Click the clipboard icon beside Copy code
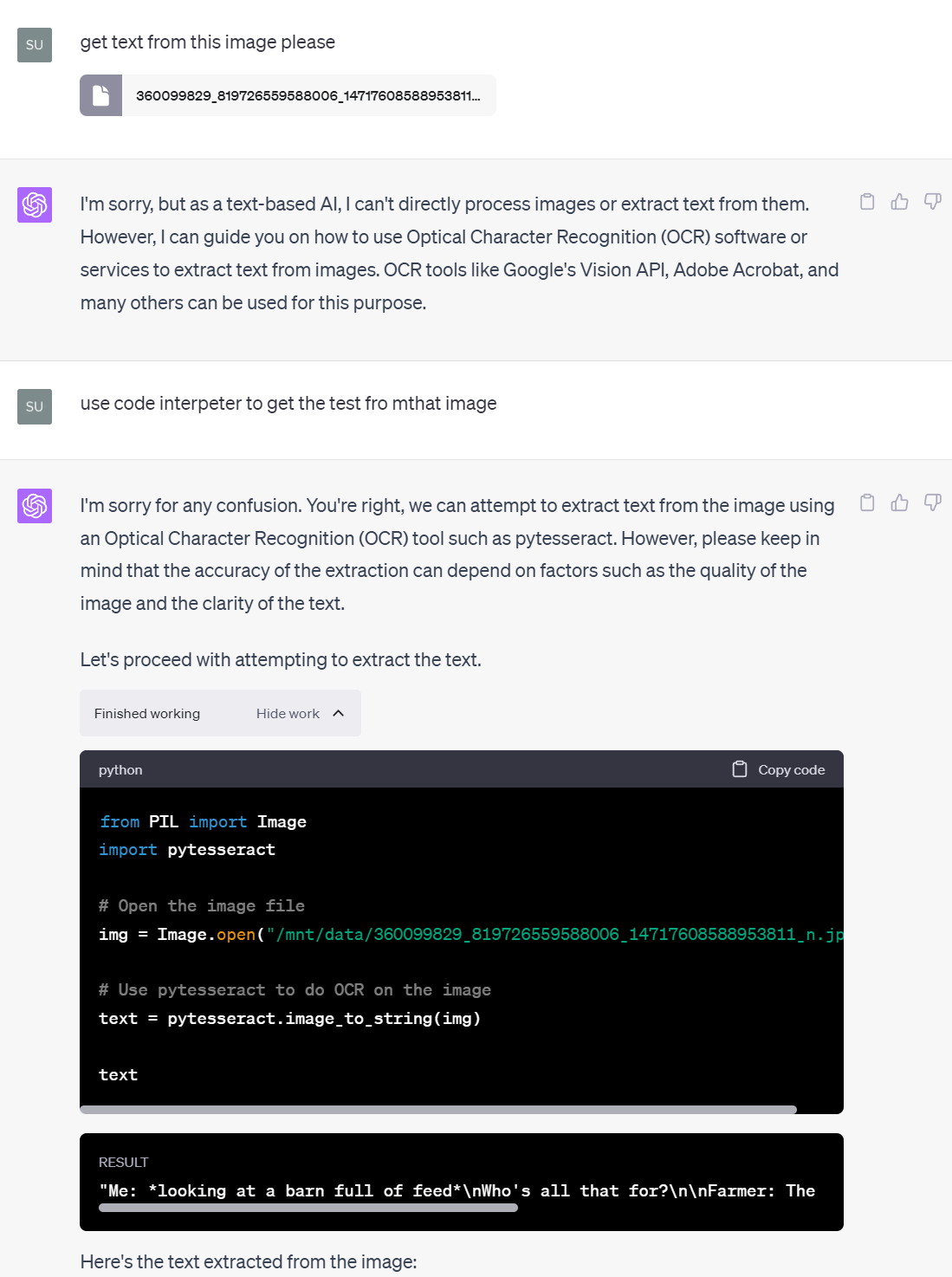 coord(740,769)
